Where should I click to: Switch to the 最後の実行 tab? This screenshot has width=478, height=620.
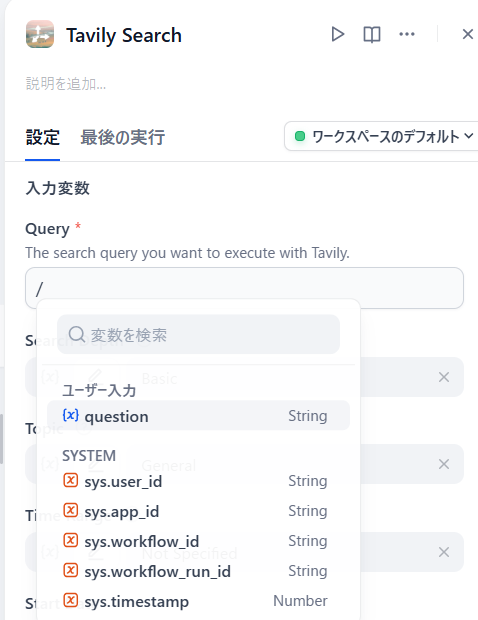(x=123, y=138)
